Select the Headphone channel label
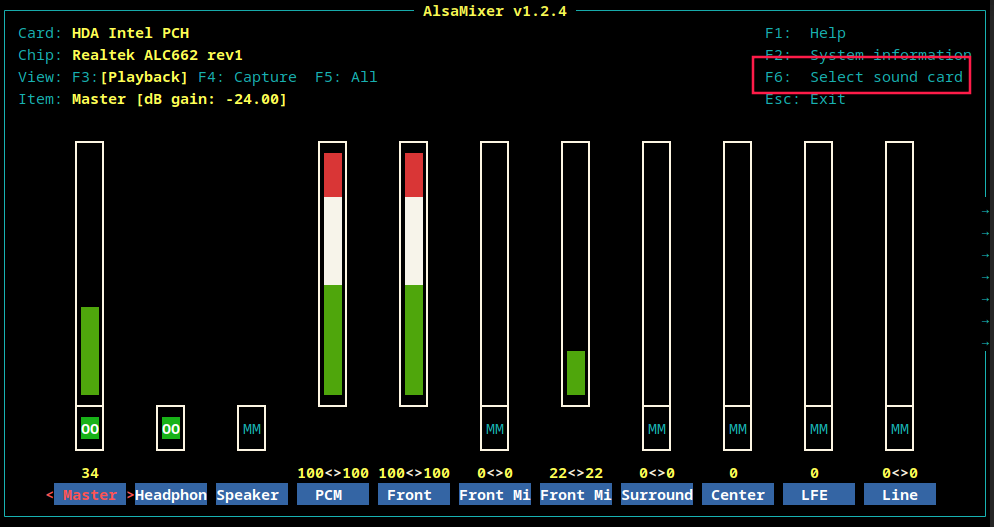This screenshot has width=994, height=527. click(171, 495)
